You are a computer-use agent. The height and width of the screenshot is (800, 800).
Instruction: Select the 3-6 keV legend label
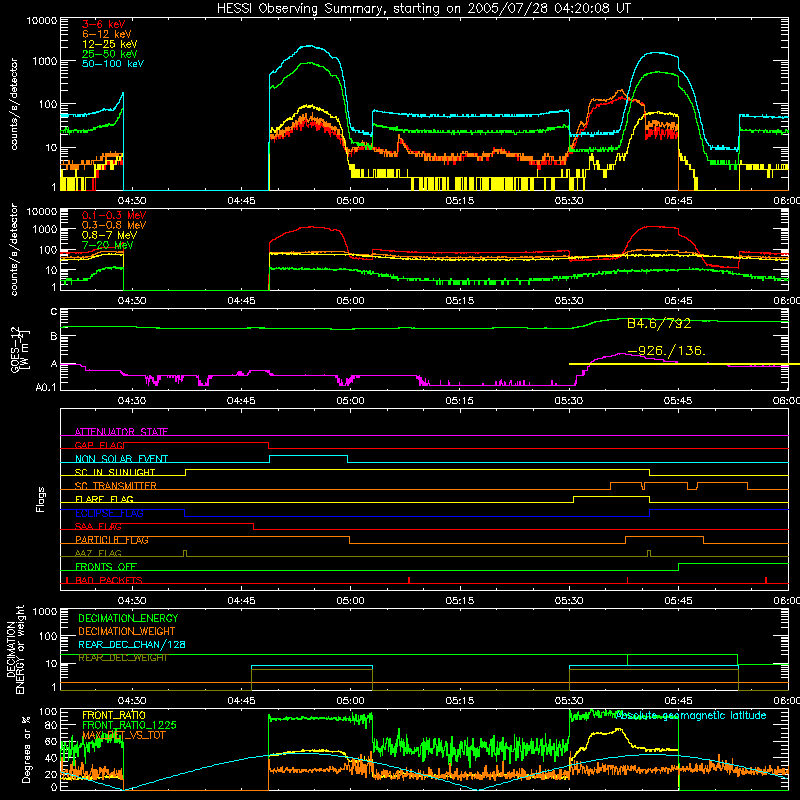click(x=103, y=24)
